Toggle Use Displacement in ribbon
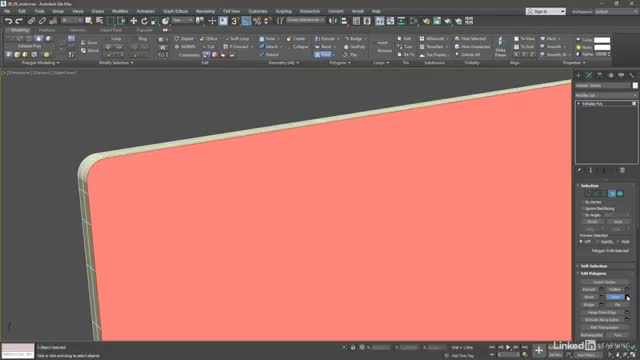 (433, 55)
